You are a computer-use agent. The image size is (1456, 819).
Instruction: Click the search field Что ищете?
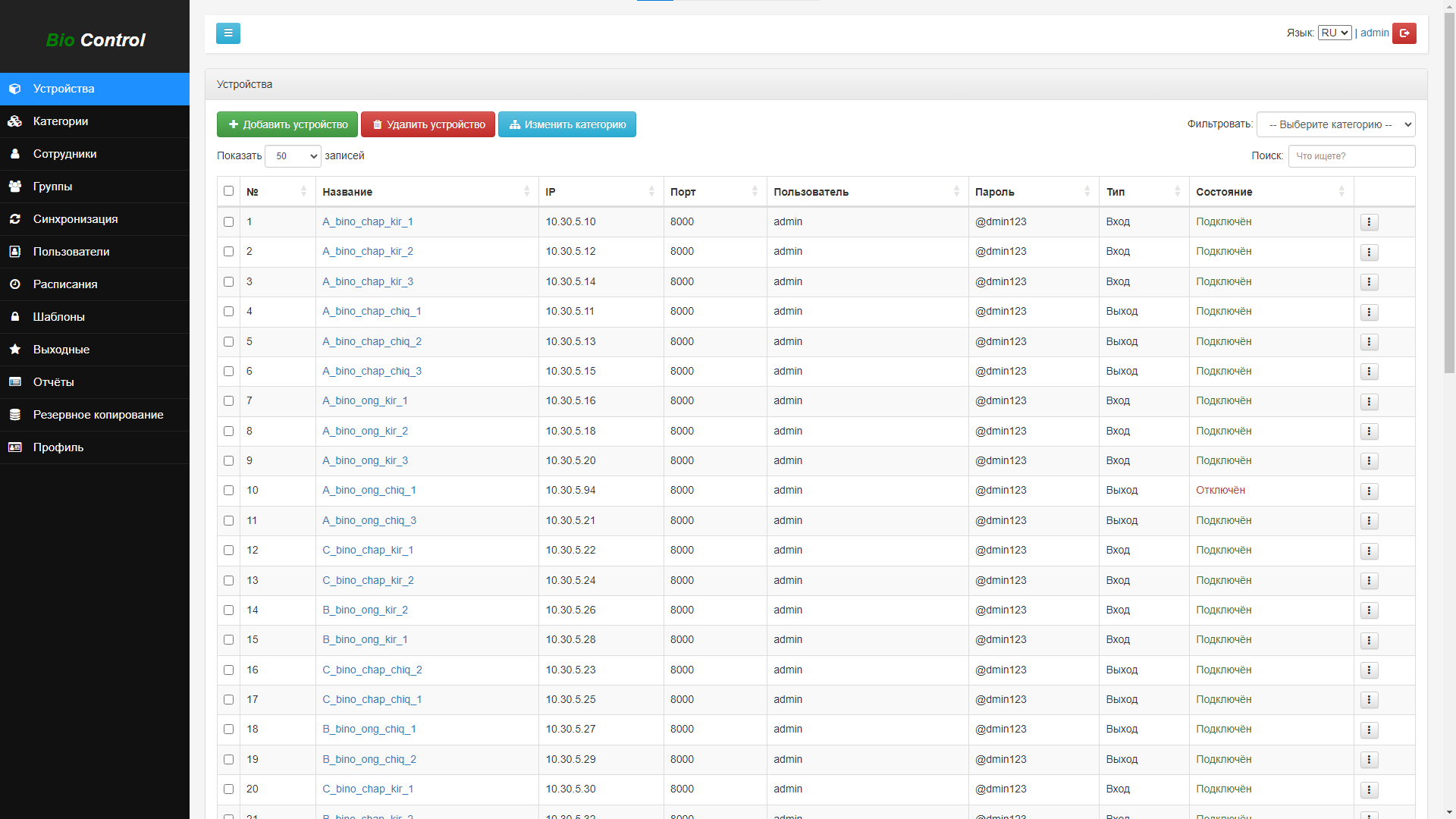[x=1351, y=156]
